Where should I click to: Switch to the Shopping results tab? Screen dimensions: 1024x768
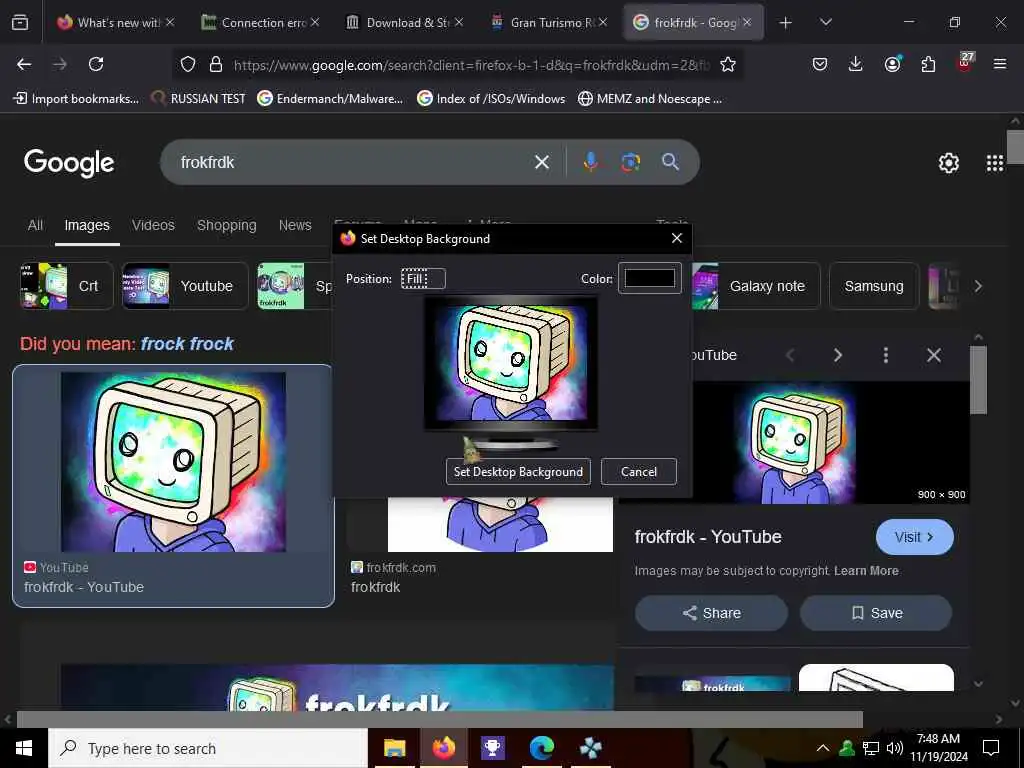pos(227,225)
